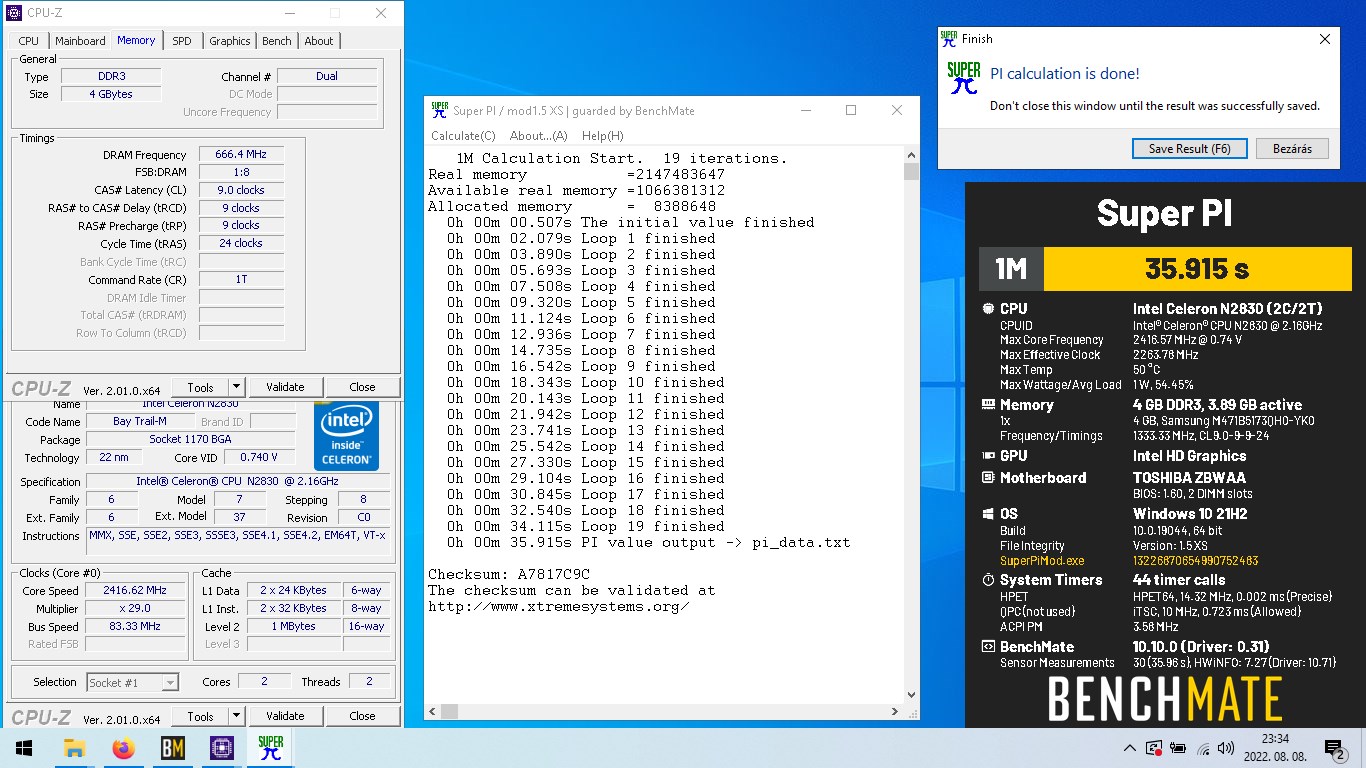Click the Memory icon in BenchMate panel

(988, 405)
